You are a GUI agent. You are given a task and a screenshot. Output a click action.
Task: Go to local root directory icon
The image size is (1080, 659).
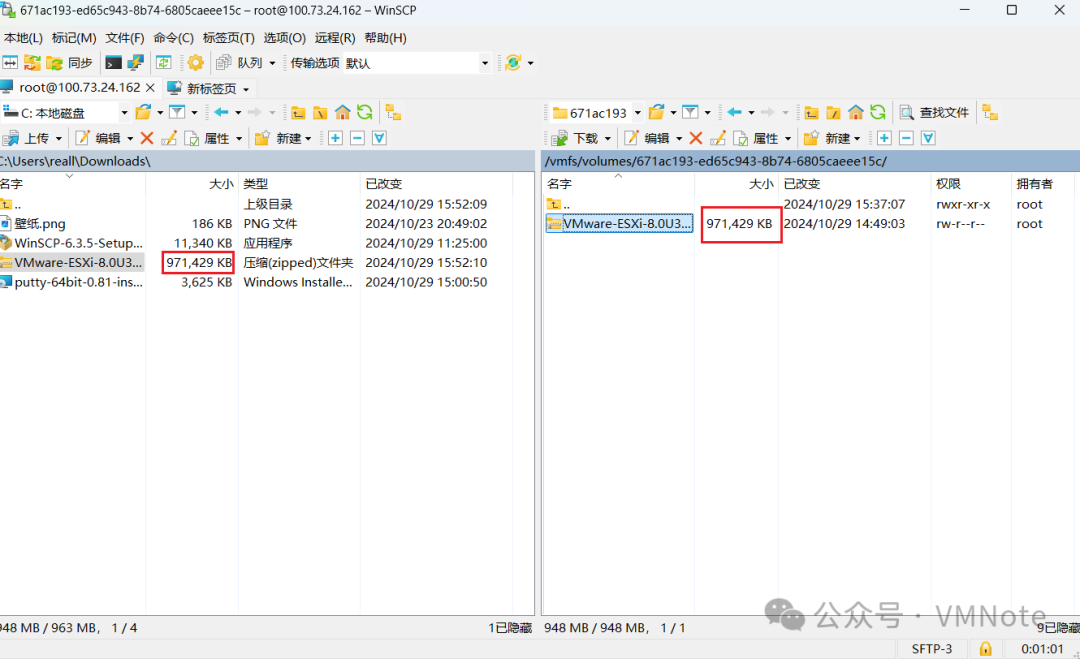(x=320, y=113)
